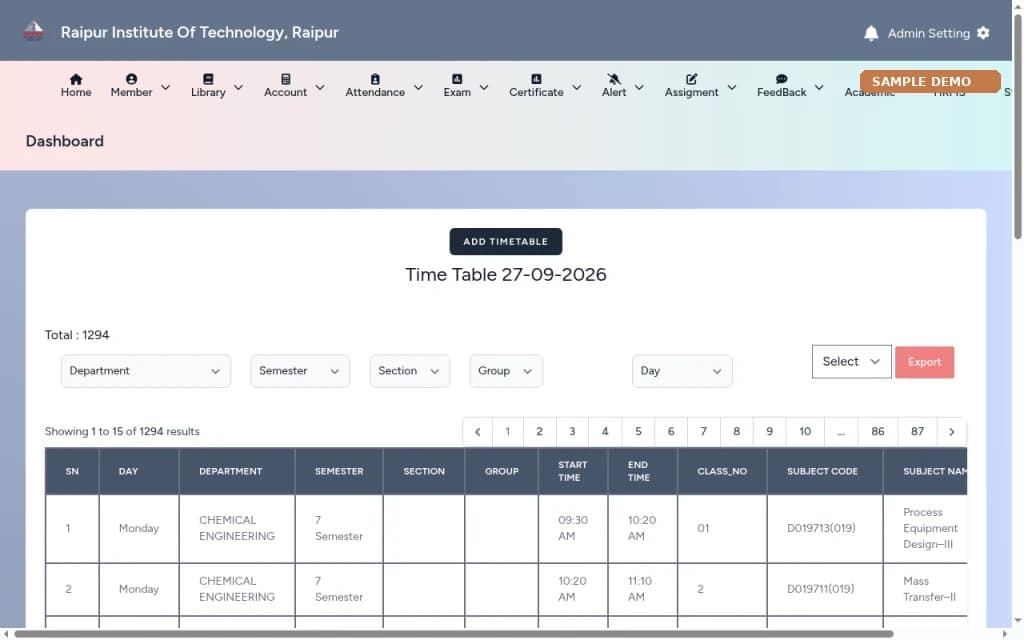
Task: Click the START TIME column header
Action: [573, 471]
